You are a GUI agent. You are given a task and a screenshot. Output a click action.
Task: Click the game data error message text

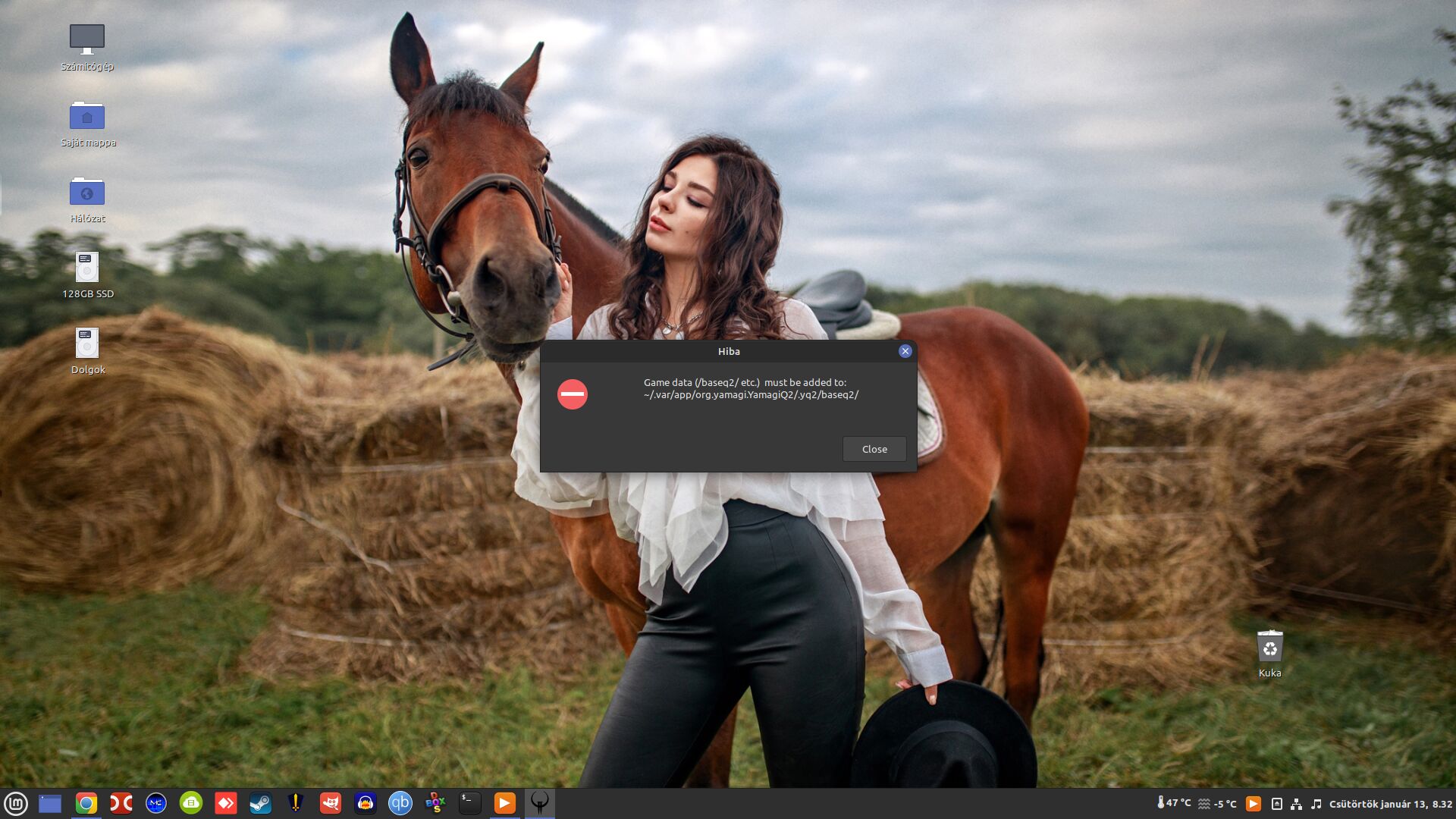pyautogui.click(x=751, y=388)
